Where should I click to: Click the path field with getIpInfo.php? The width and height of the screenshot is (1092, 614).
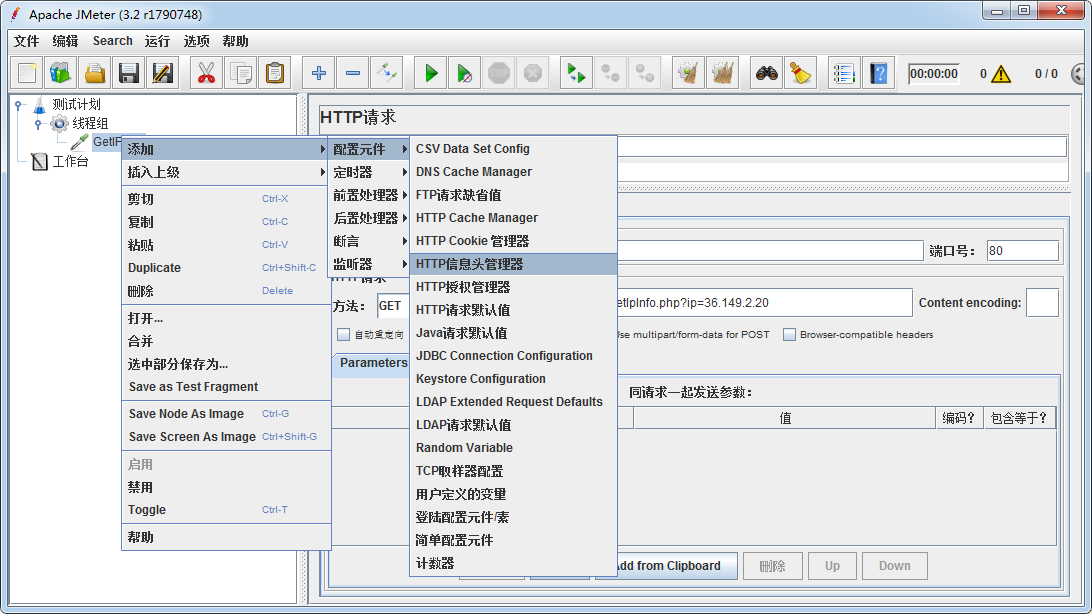click(764, 303)
